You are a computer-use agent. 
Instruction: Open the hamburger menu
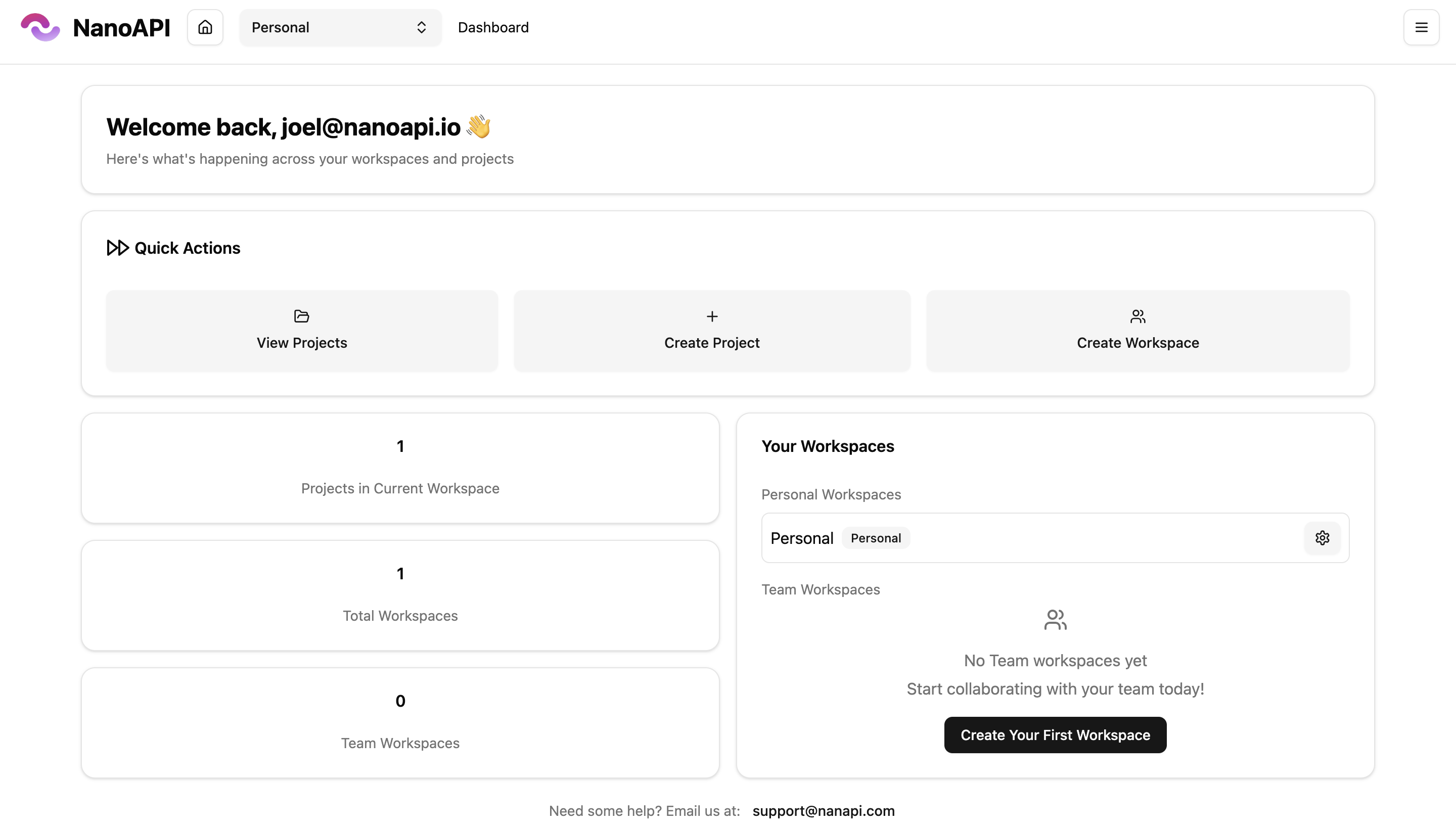click(x=1421, y=27)
